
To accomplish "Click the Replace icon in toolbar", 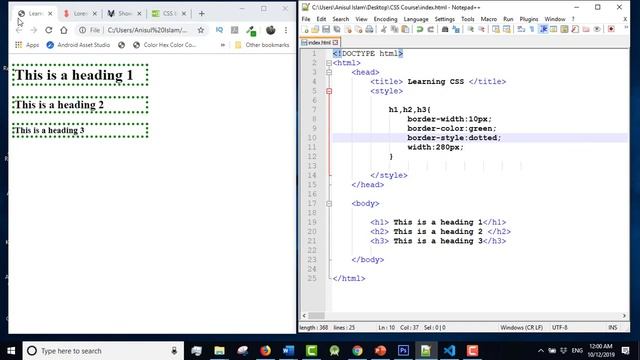I will tap(456, 29).
